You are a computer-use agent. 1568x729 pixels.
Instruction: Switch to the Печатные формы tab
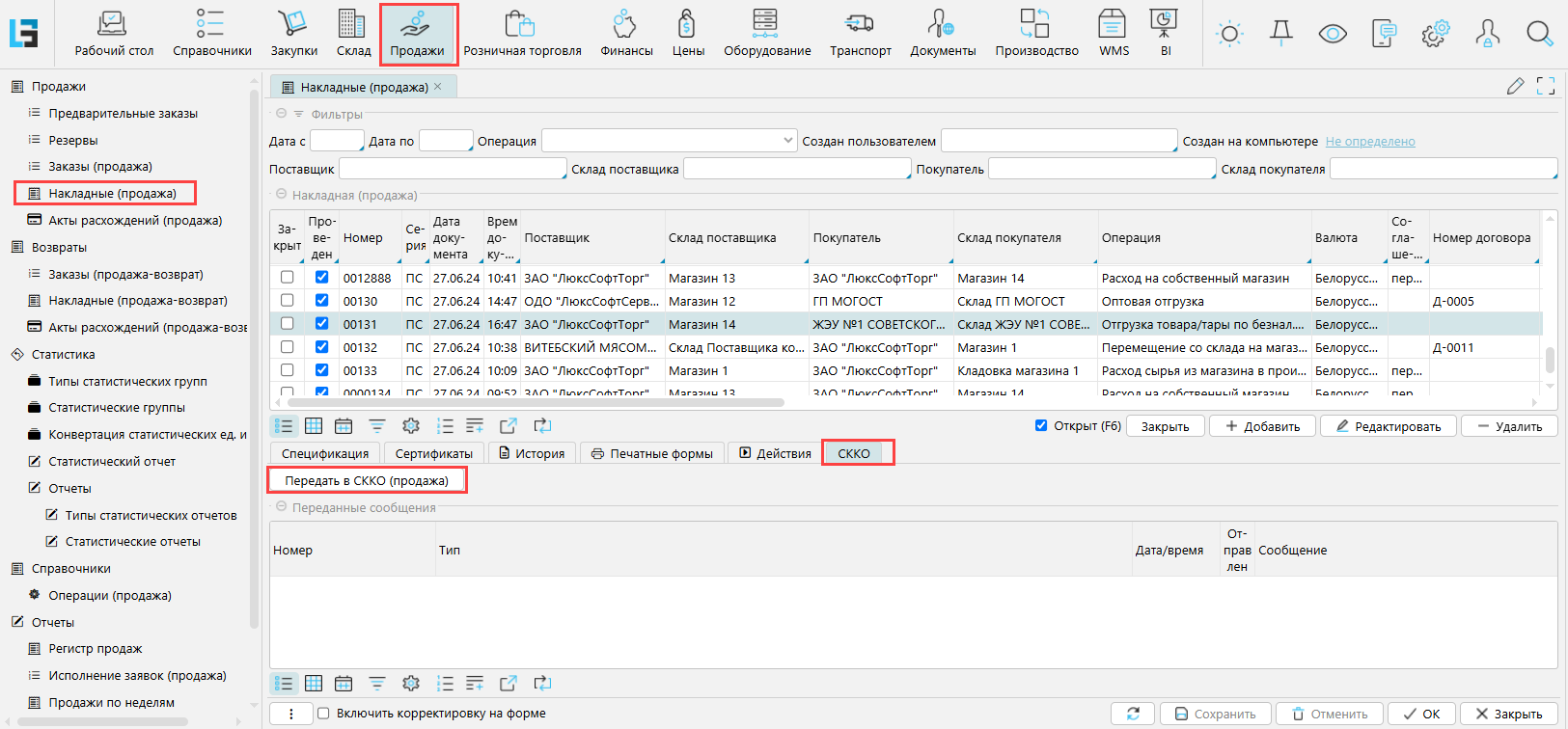pos(652,453)
